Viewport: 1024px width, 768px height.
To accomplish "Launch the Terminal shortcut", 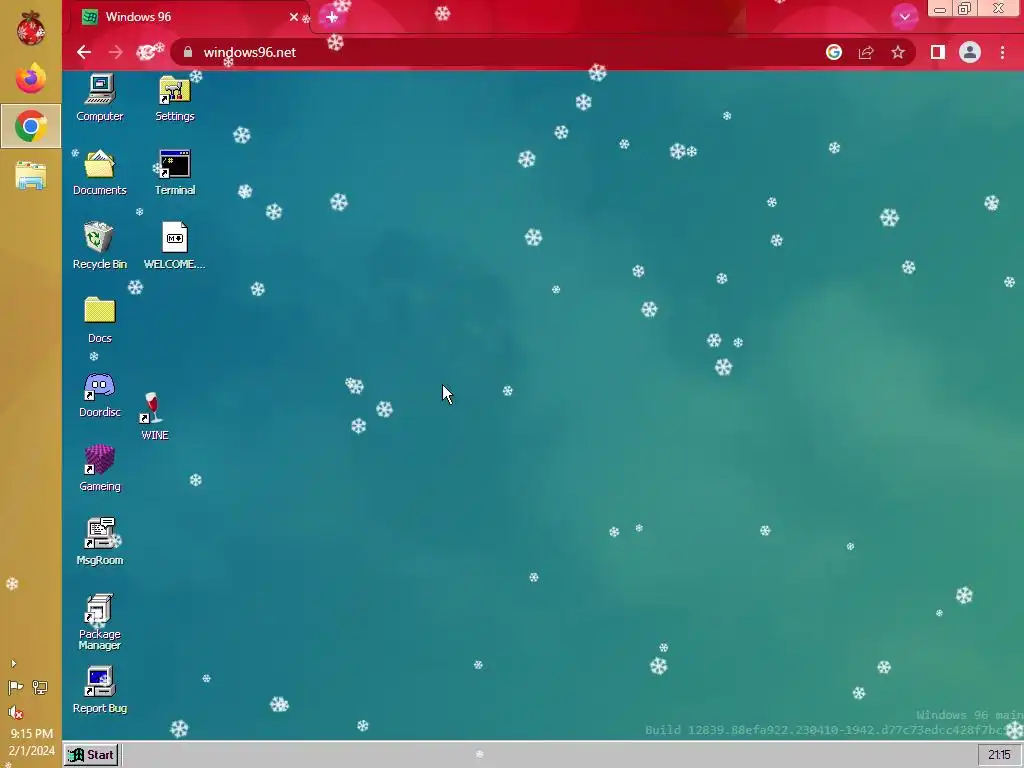I will pos(174,172).
